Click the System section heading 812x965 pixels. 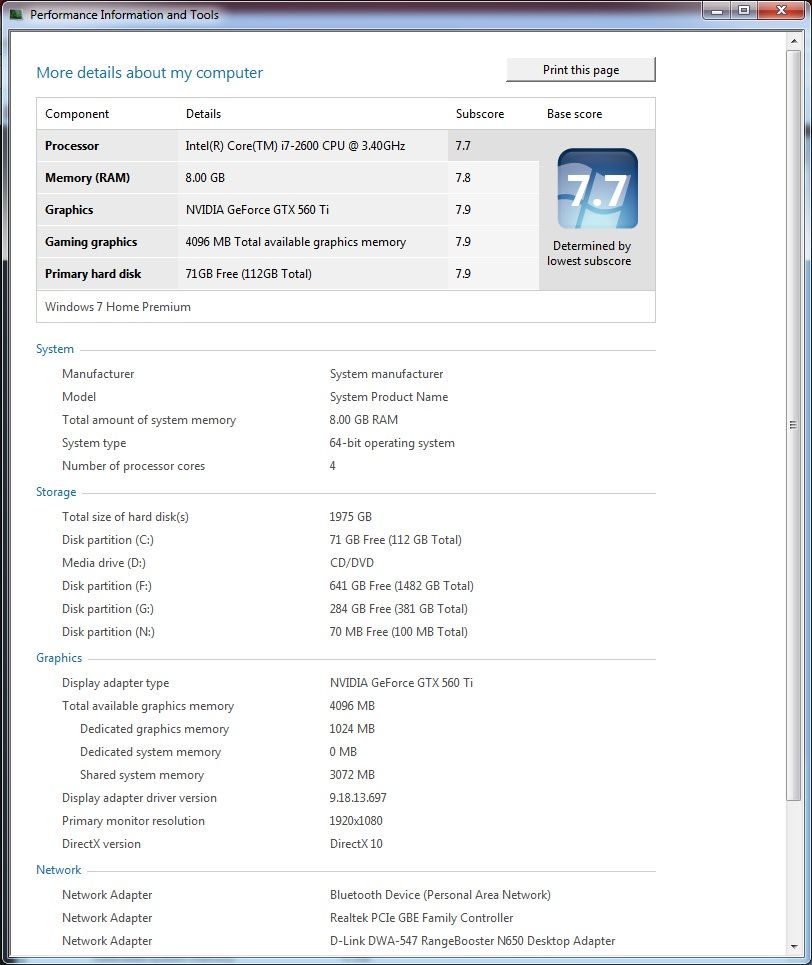pos(55,349)
